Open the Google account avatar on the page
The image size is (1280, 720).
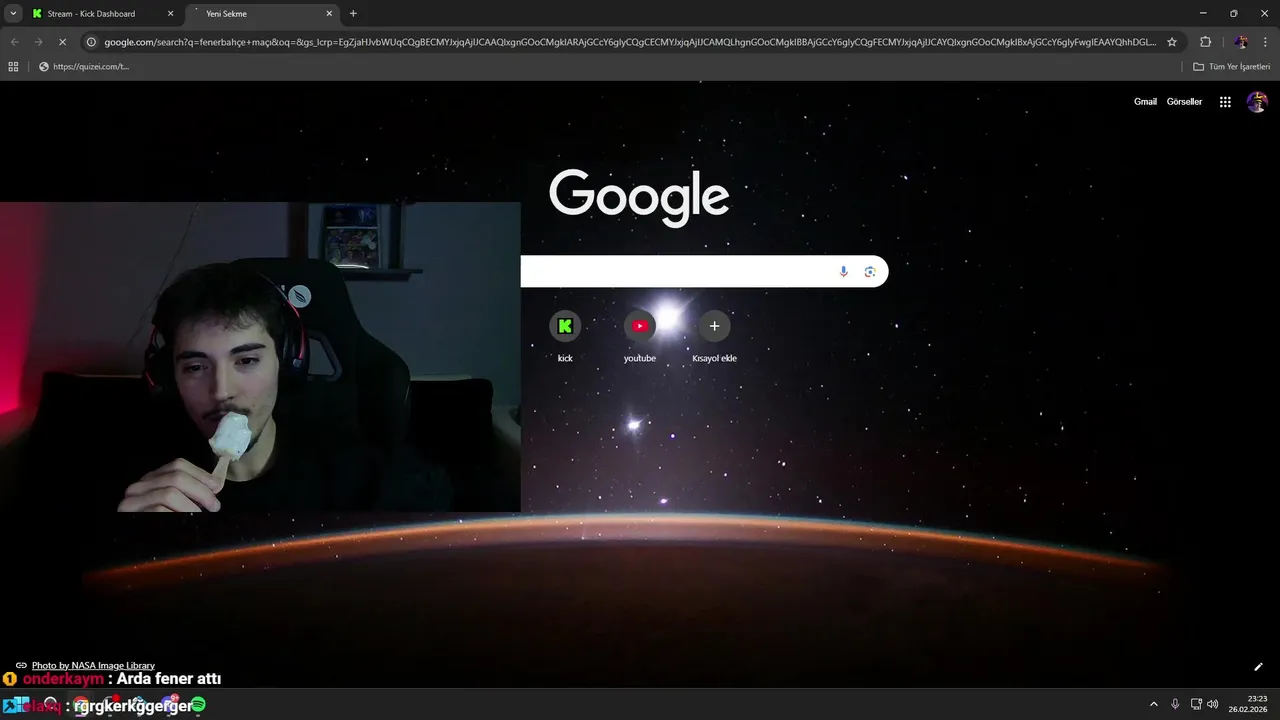pos(1257,102)
